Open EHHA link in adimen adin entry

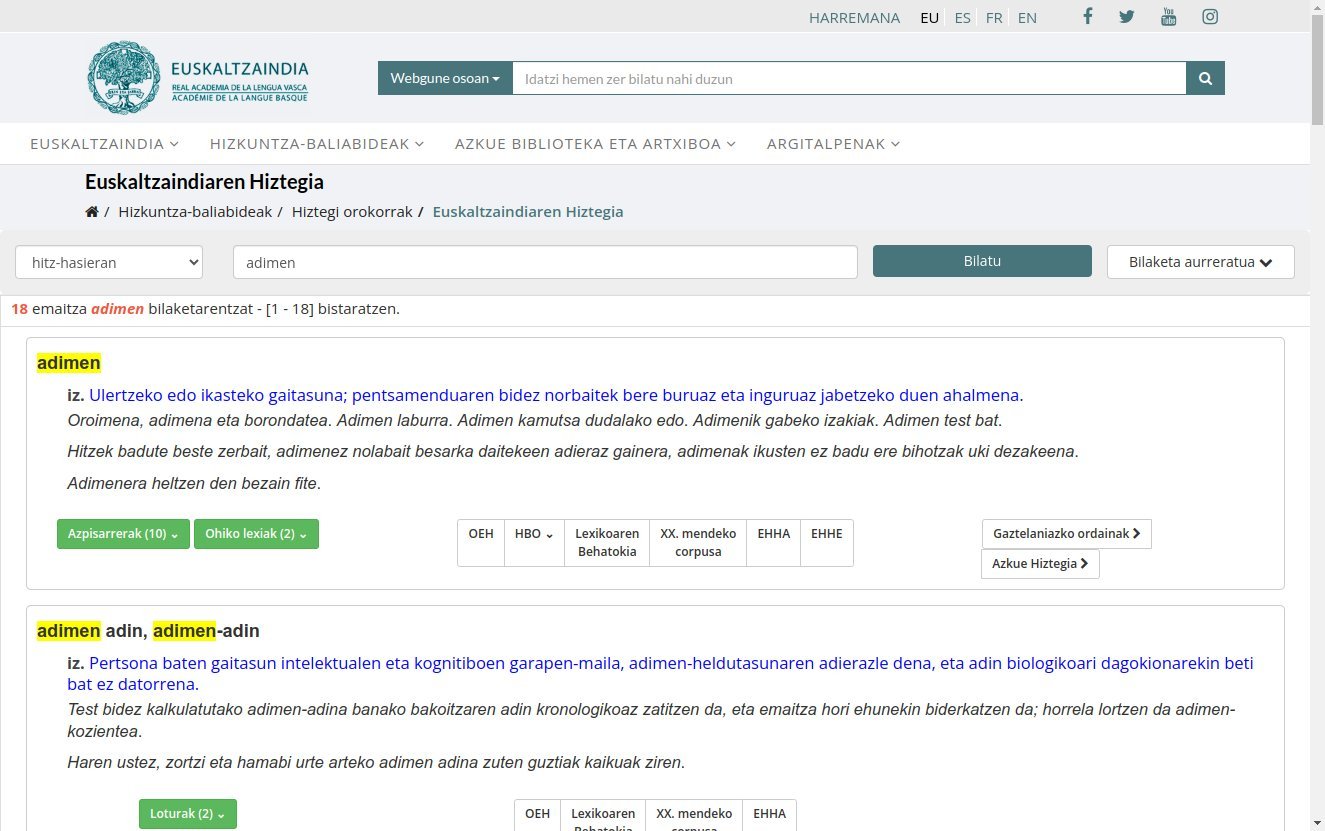[770, 814]
